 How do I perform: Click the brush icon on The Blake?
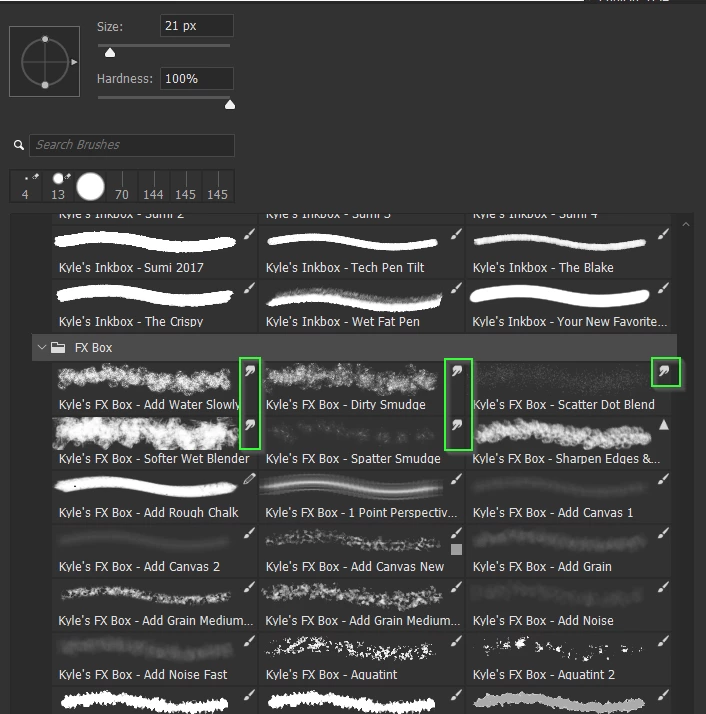[x=663, y=234]
